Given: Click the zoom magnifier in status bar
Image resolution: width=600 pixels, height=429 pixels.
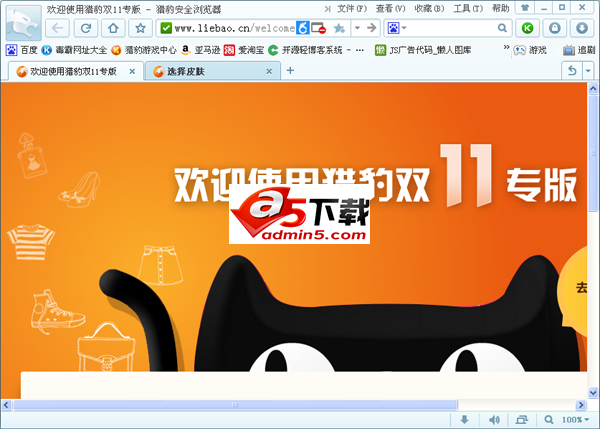Looking at the screenshot, I should pyautogui.click(x=549, y=420).
